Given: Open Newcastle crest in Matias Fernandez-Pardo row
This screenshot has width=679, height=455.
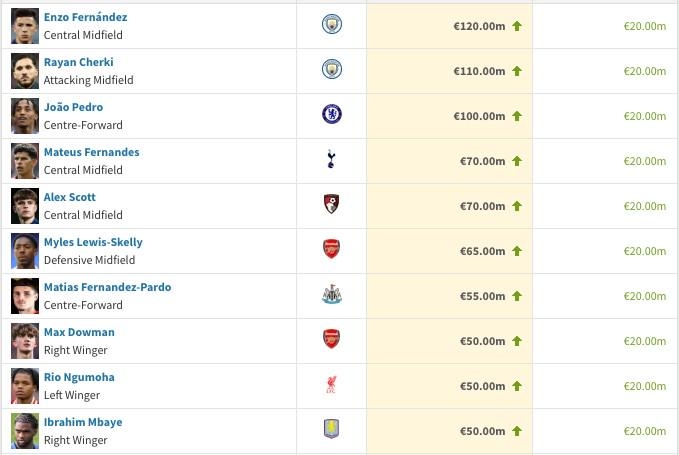Looking at the screenshot, I should pyautogui.click(x=332, y=294).
